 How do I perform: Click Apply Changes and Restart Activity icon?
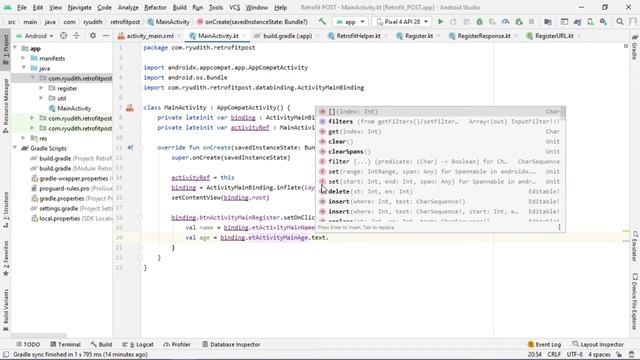(x=453, y=22)
